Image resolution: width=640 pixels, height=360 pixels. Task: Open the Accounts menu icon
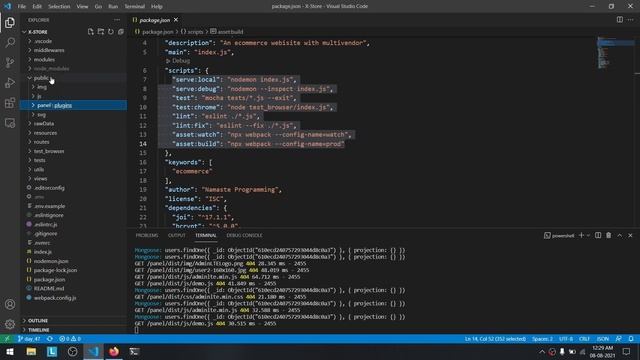click(10, 304)
